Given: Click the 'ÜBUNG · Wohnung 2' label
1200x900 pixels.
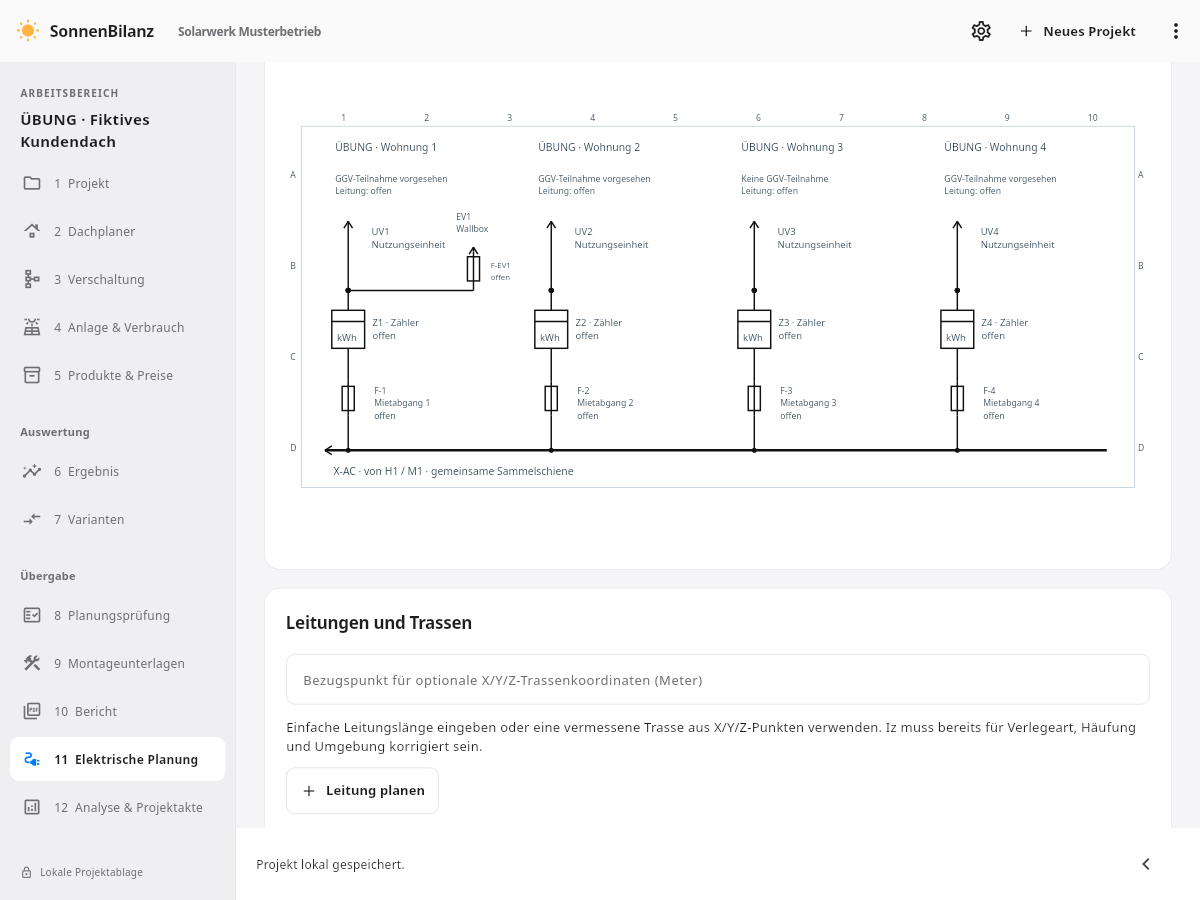Looking at the screenshot, I should [589, 147].
